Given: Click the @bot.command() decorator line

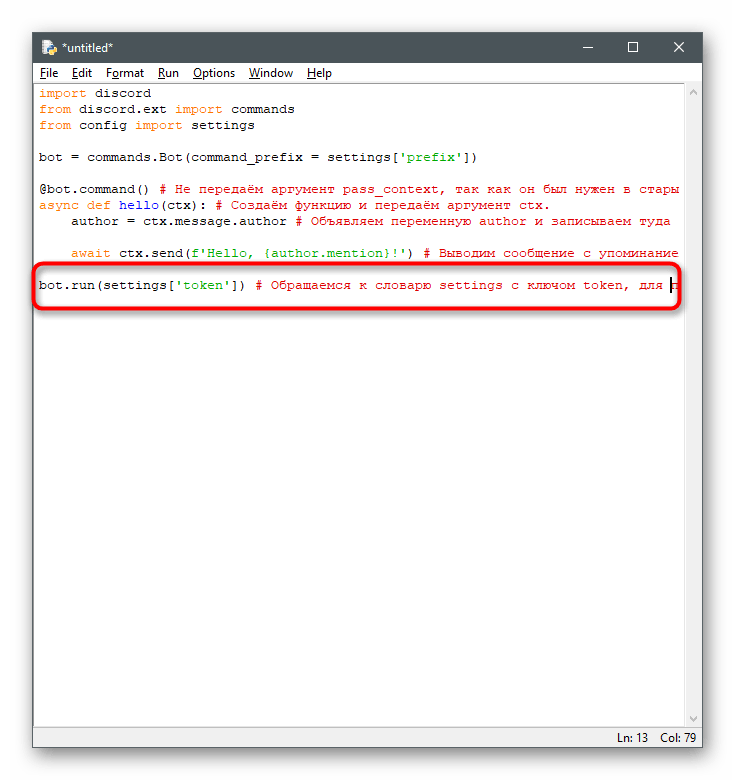Looking at the screenshot, I should tap(93, 190).
